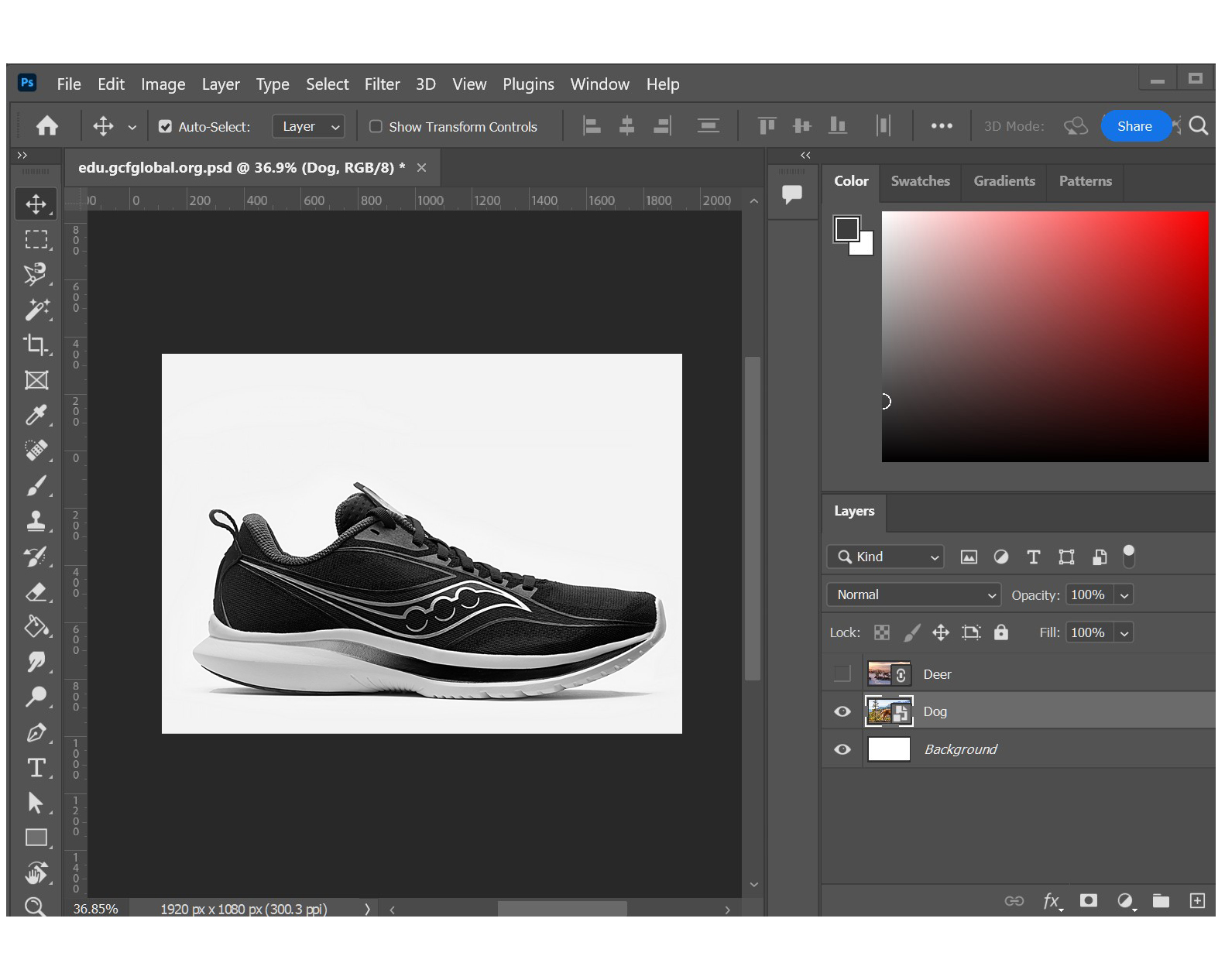Select the Move tool
Screen dimensions: 1225x980
(x=36, y=204)
